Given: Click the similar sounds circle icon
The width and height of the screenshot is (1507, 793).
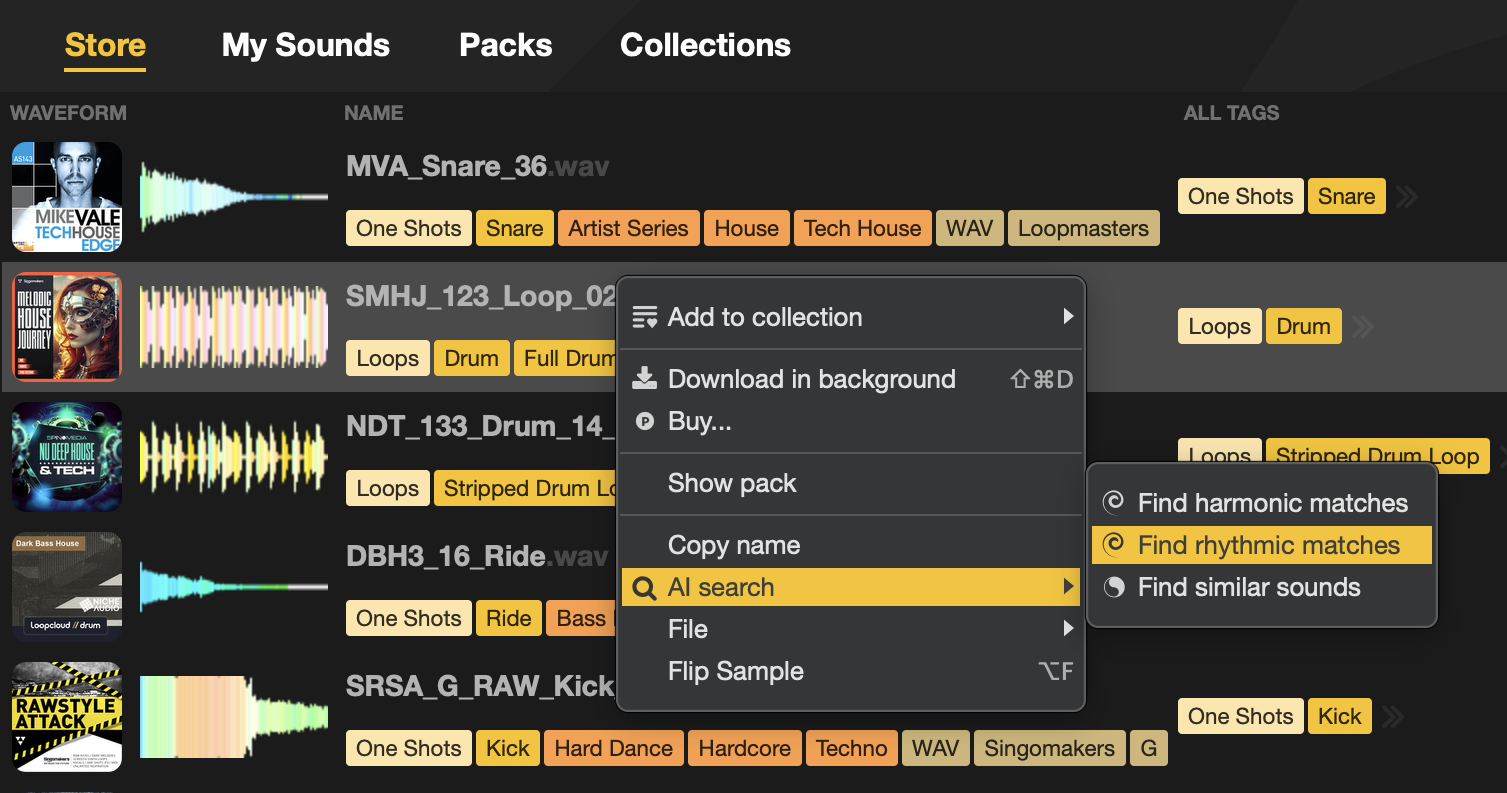Looking at the screenshot, I should click(1113, 587).
